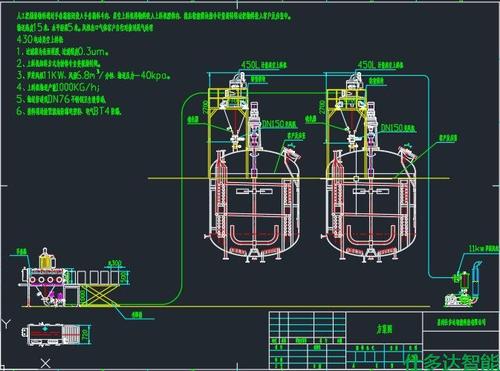Screen dimensions: 500x371
Task: Select the 2700 dimension beside the first tank
Action: coord(205,107)
